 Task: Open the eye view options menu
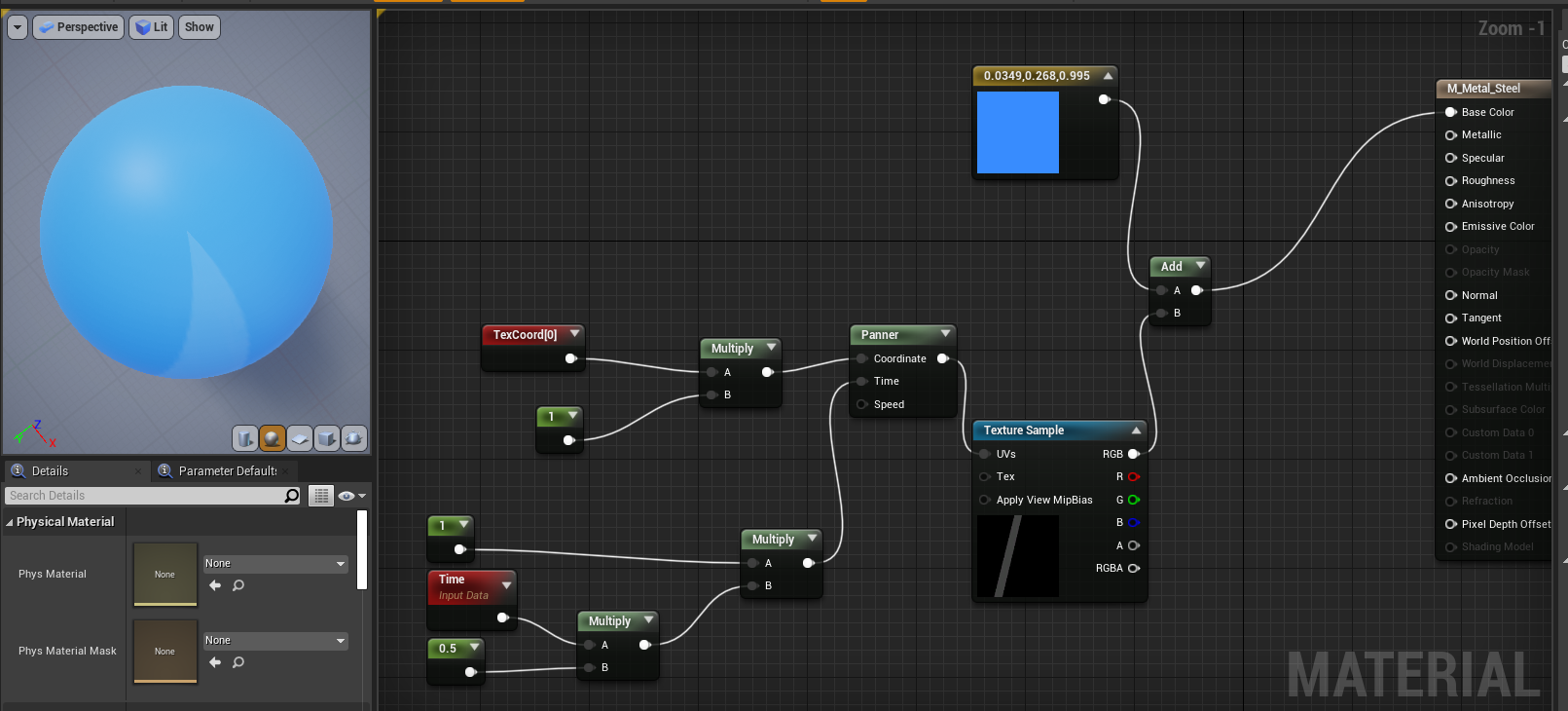coord(351,496)
